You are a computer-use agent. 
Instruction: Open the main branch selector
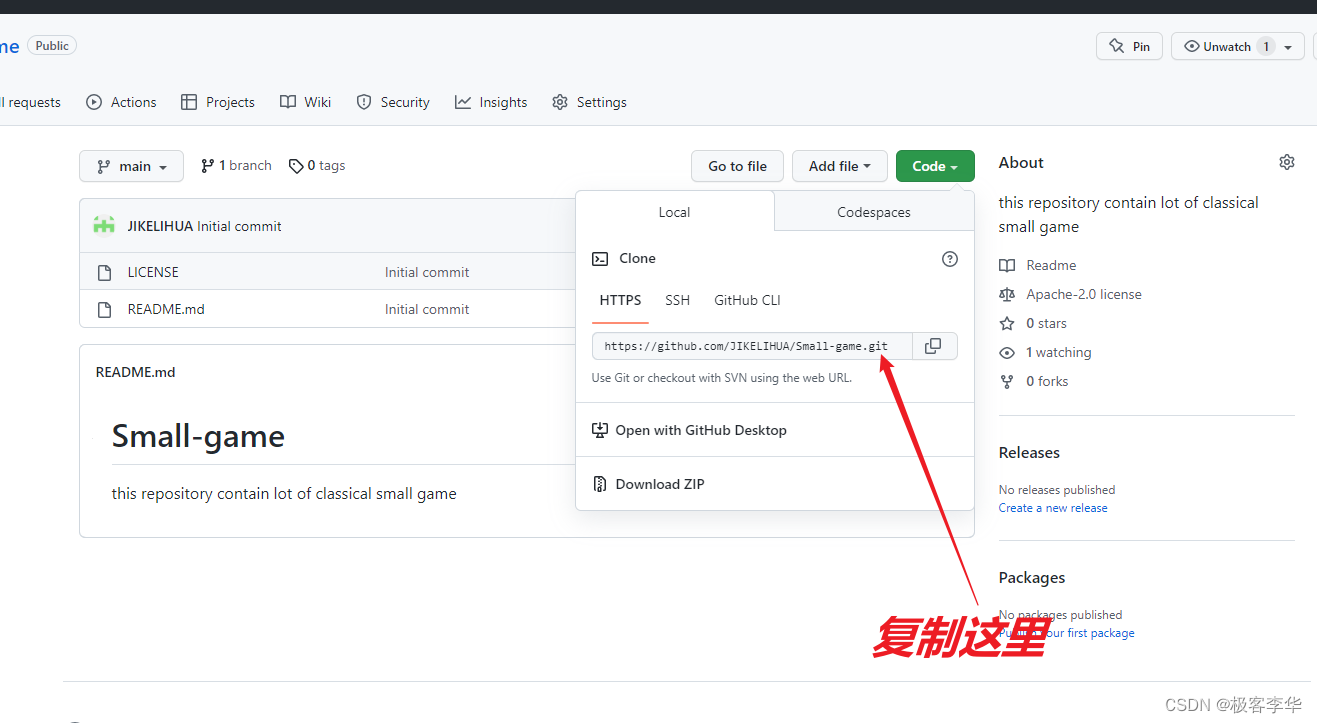(131, 166)
